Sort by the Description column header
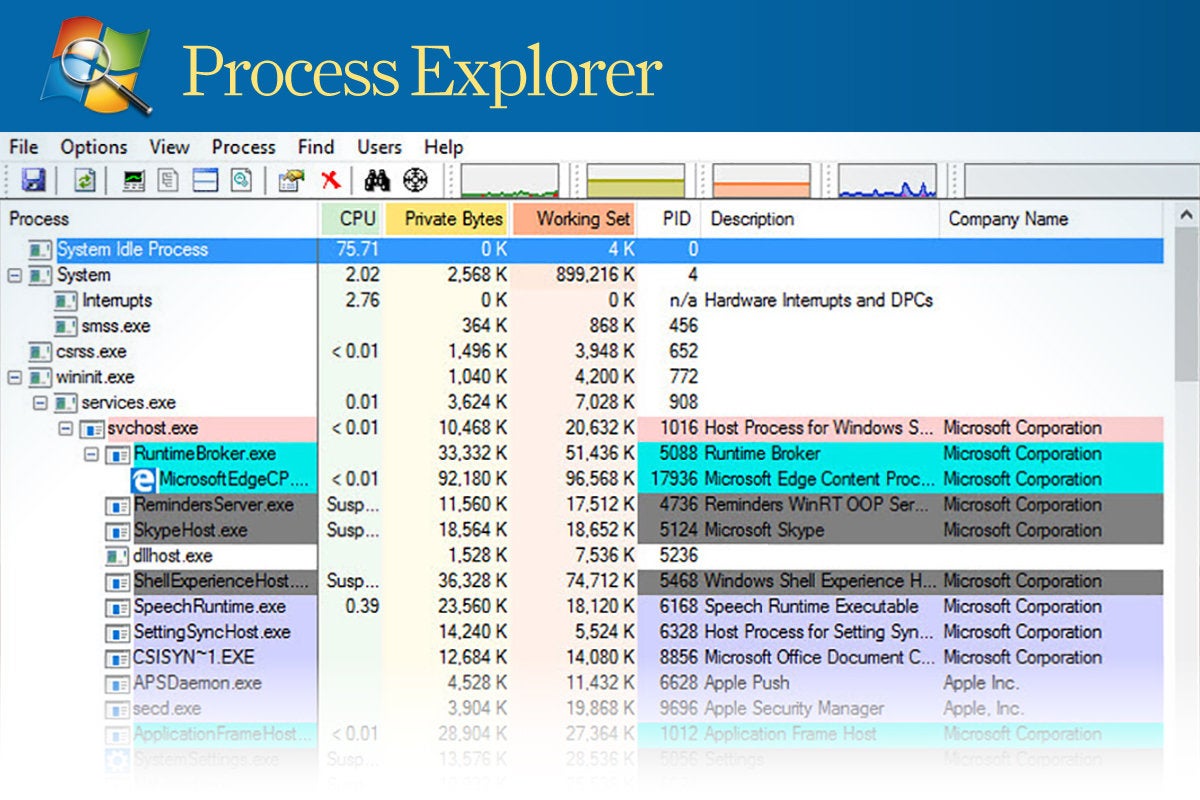 821,219
